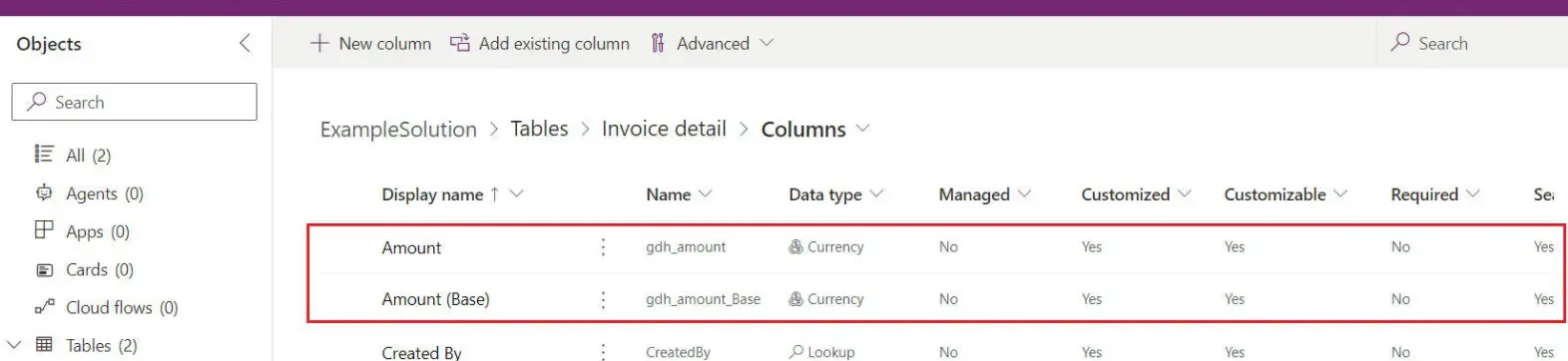Image resolution: width=1568 pixels, height=361 pixels.
Task: Click the Tables grid icon
Action: (44, 345)
